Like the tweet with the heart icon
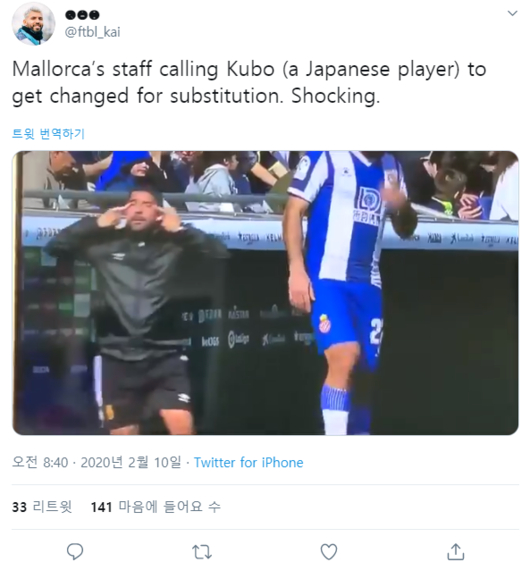This screenshot has height=562, width=530. pyautogui.click(x=329, y=552)
